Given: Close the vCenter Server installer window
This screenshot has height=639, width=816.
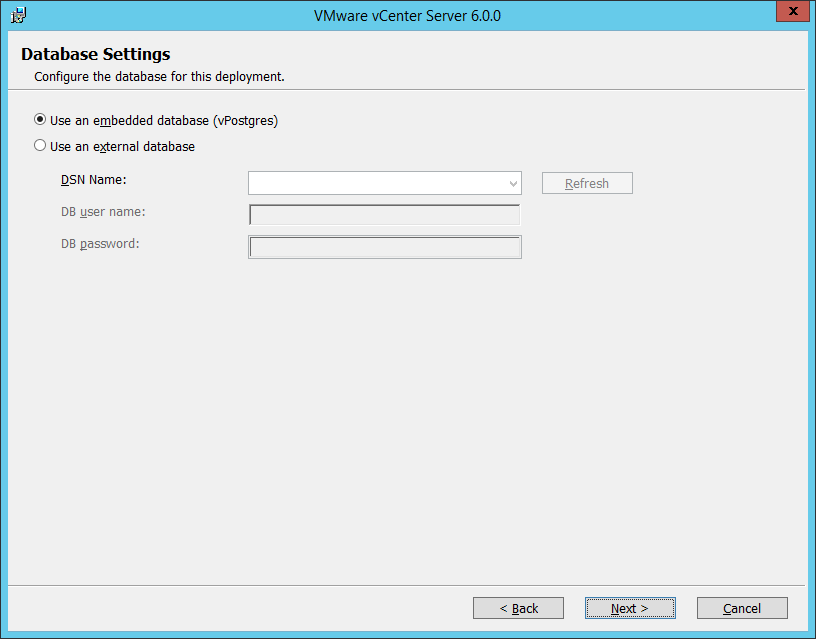Looking at the screenshot, I should click(793, 11).
